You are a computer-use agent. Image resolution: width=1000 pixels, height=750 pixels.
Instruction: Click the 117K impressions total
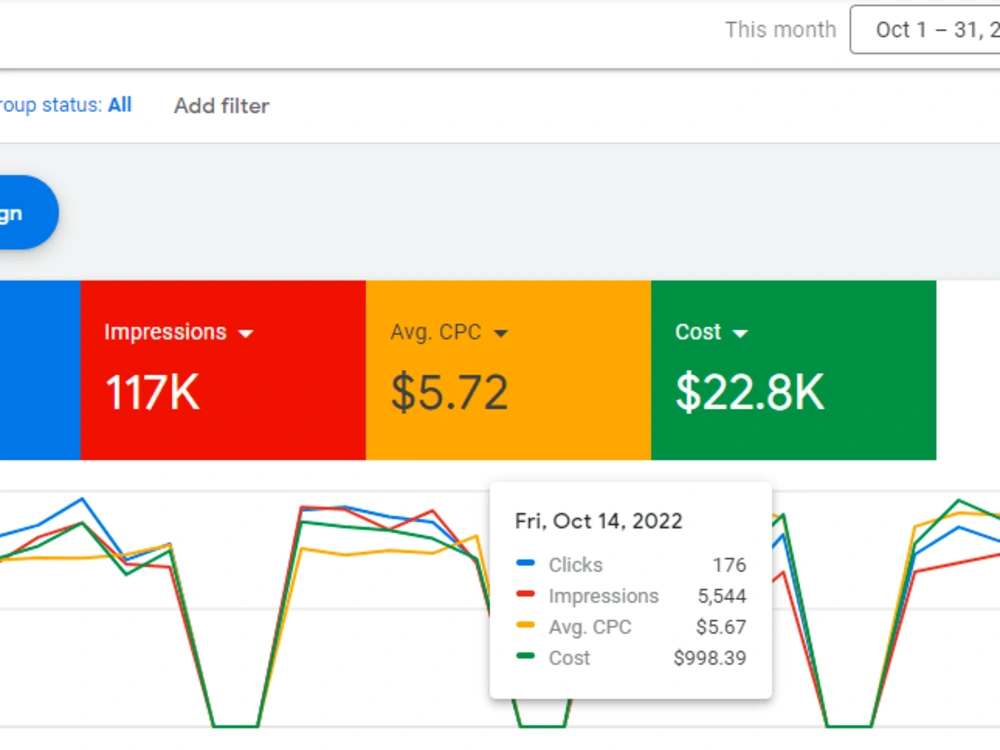click(152, 392)
